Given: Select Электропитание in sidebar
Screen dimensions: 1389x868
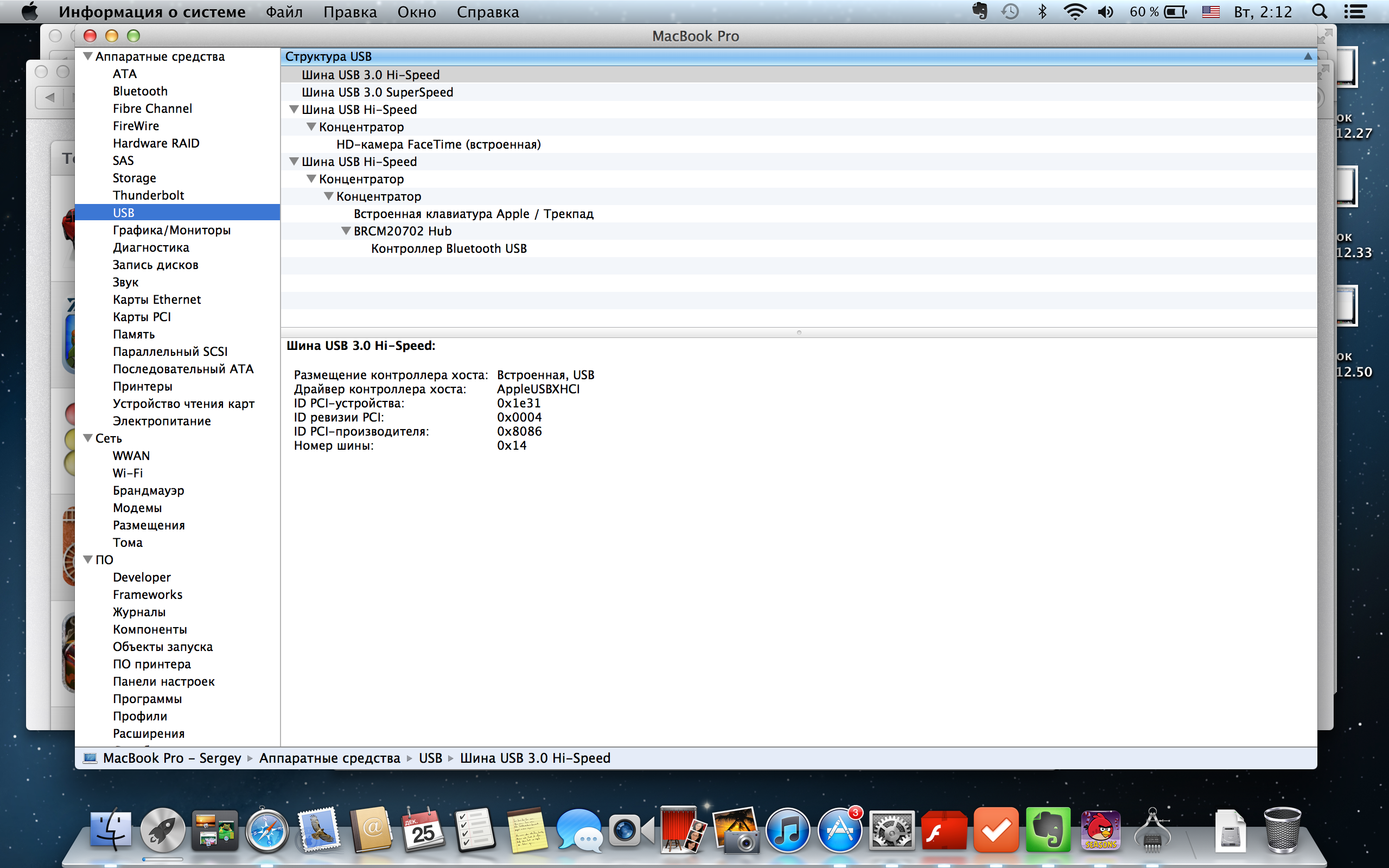Looking at the screenshot, I should click(177, 421).
